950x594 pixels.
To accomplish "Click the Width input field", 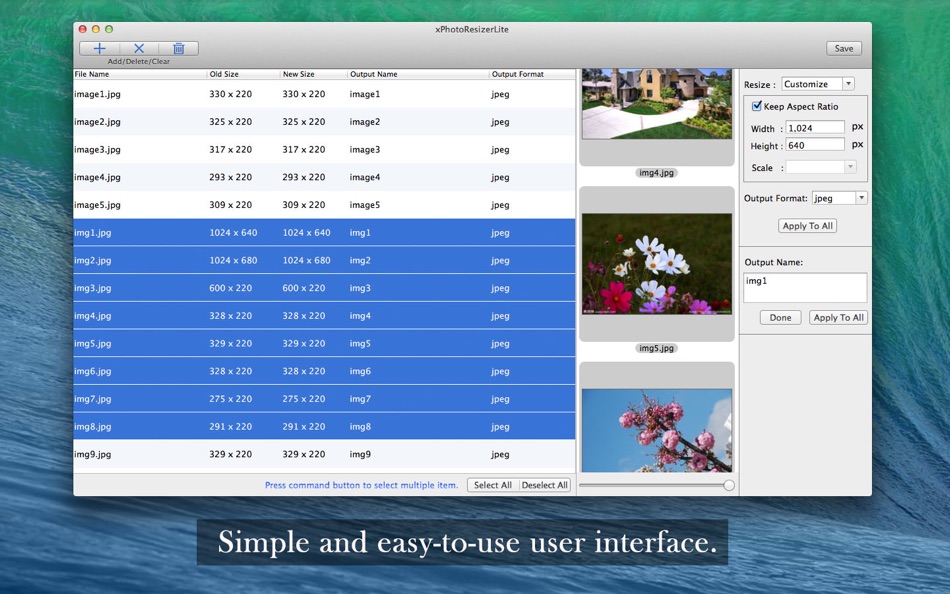I will [815, 127].
